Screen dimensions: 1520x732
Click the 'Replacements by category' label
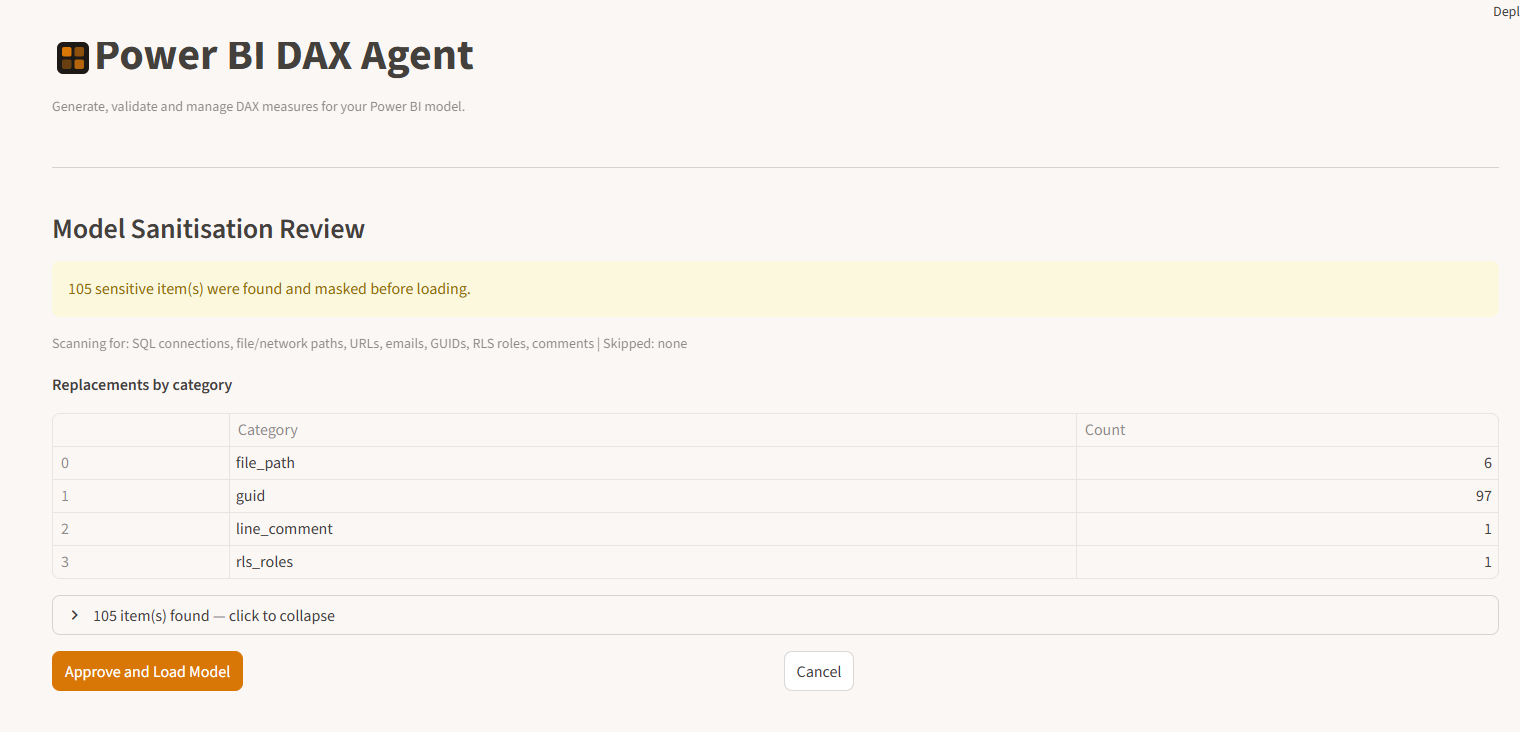pos(142,385)
